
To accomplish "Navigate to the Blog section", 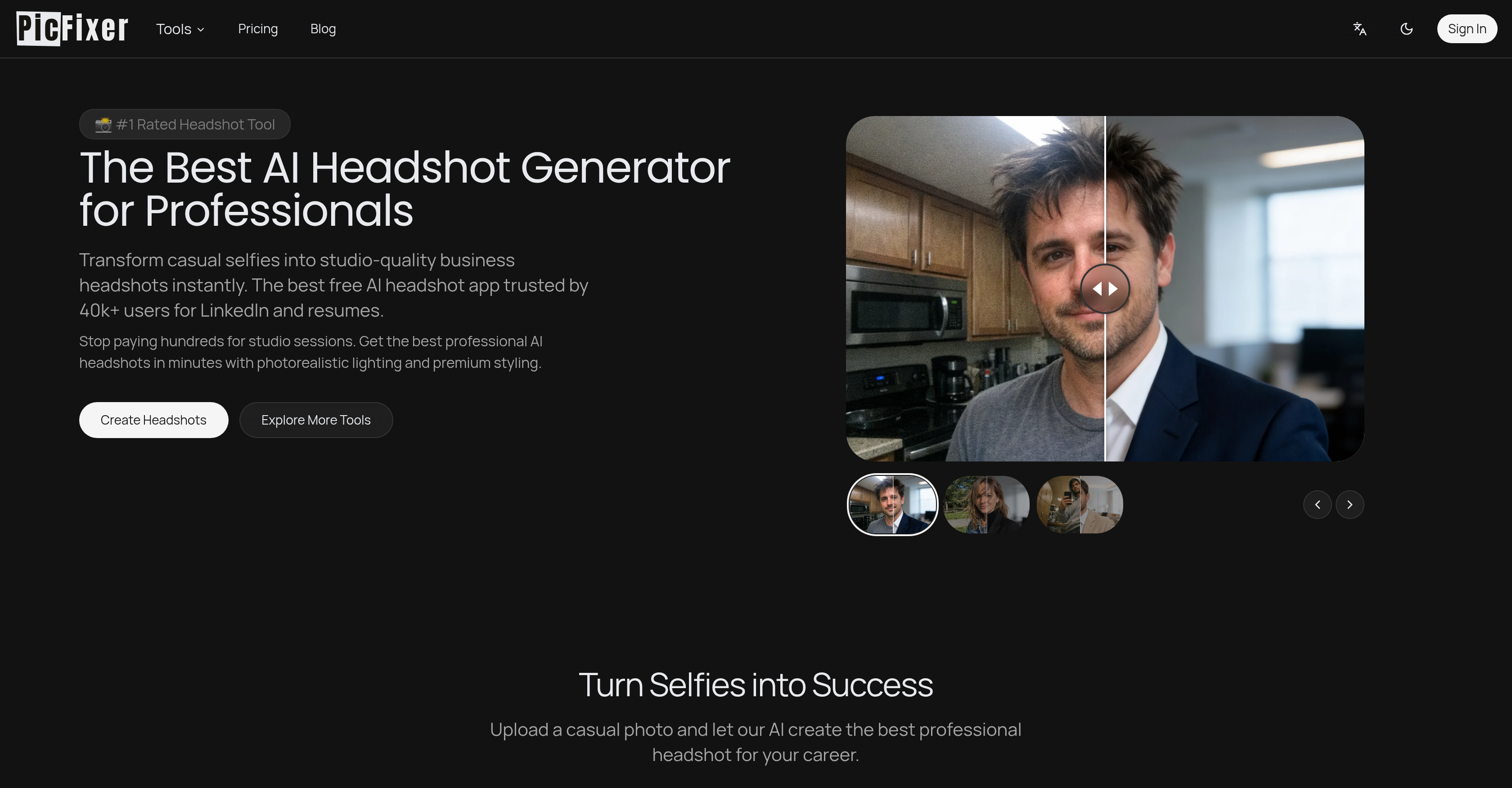I will 323,29.
